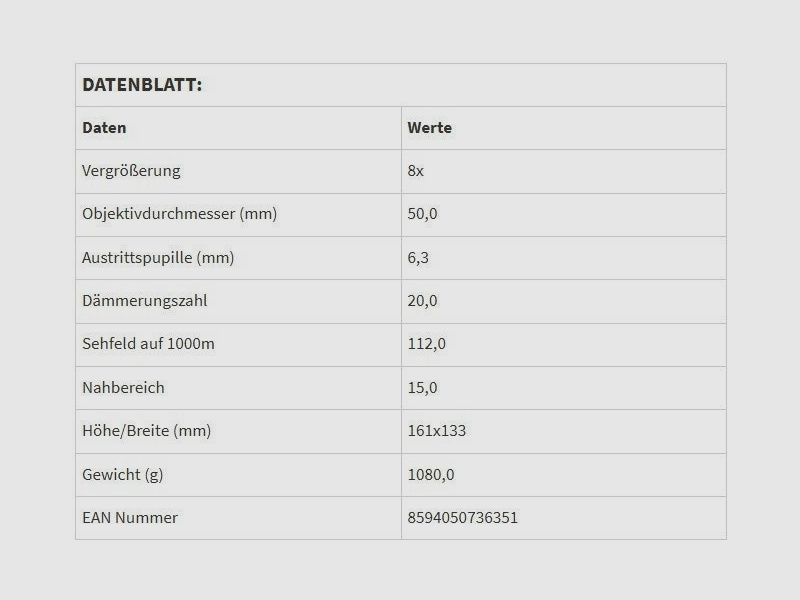Click the 6,3 exit pupil value
The width and height of the screenshot is (800, 600).
(x=418, y=258)
